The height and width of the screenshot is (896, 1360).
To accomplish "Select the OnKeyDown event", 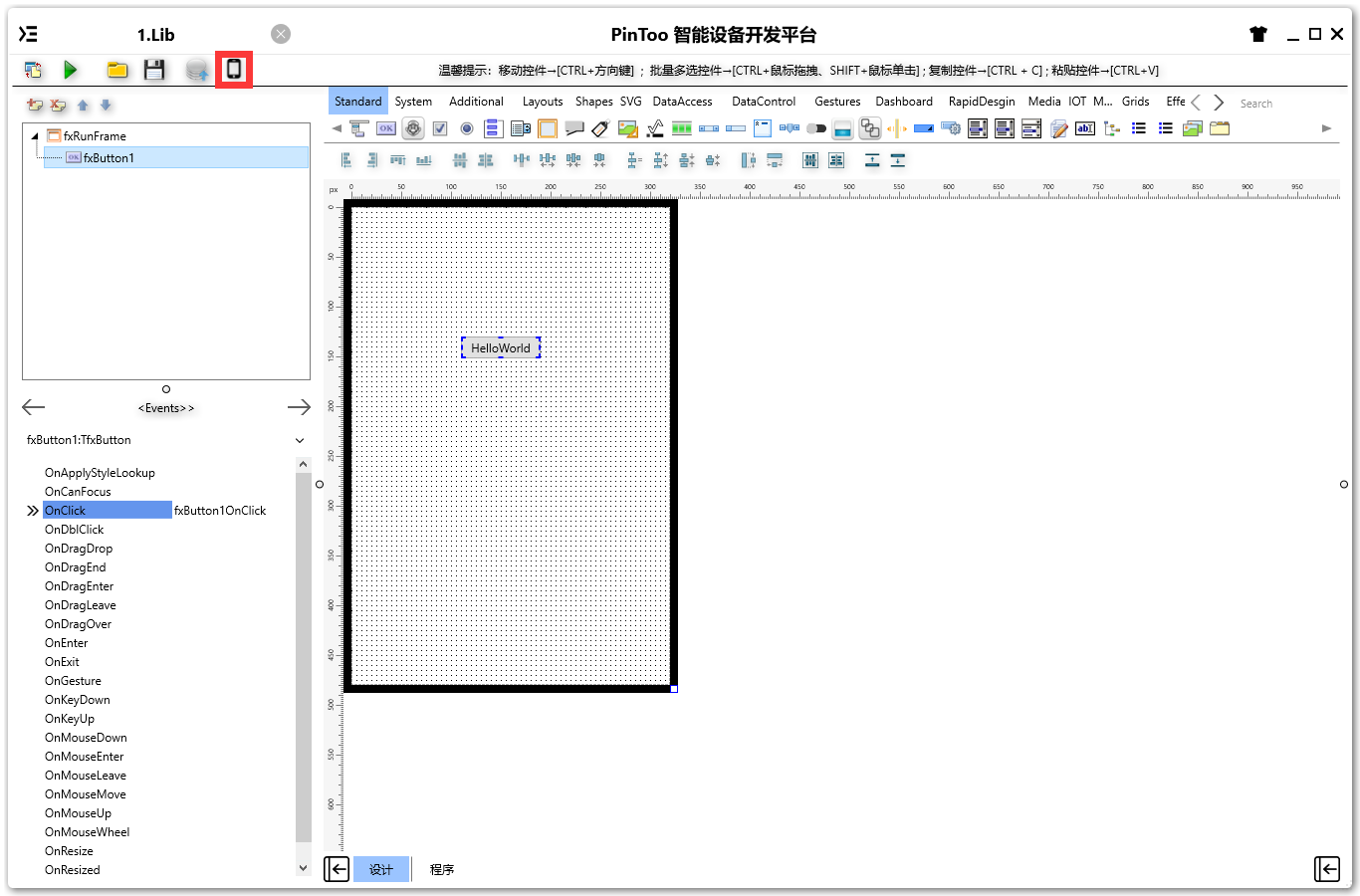I will (x=77, y=700).
